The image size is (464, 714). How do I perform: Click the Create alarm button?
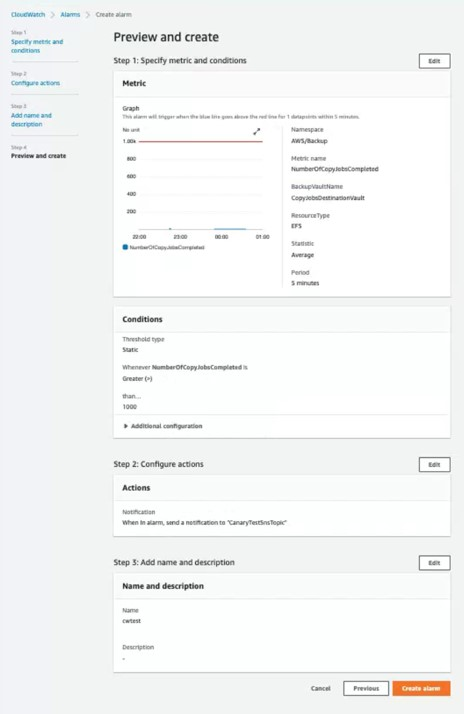click(x=421, y=688)
